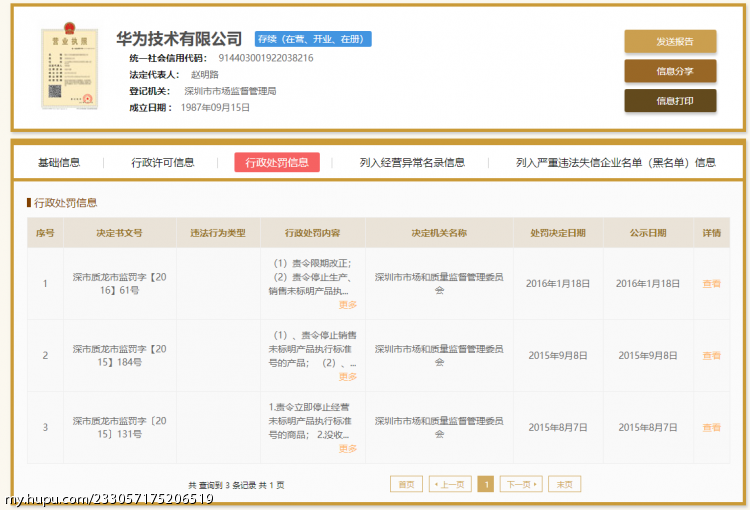Screen dimensions: 750x510
Task: Click legal representative name 赵明路
Action: pyautogui.click(x=205, y=75)
